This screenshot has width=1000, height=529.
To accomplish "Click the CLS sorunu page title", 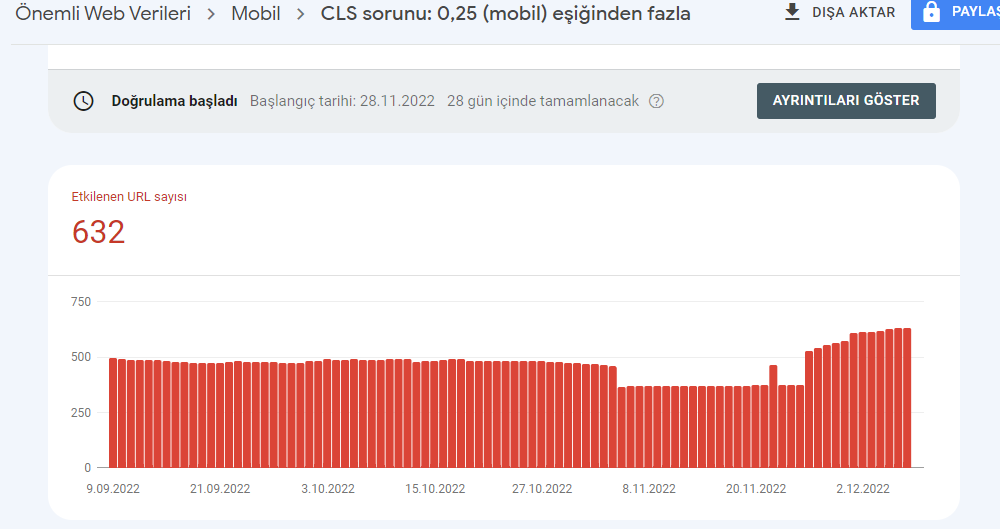I will 505,13.
